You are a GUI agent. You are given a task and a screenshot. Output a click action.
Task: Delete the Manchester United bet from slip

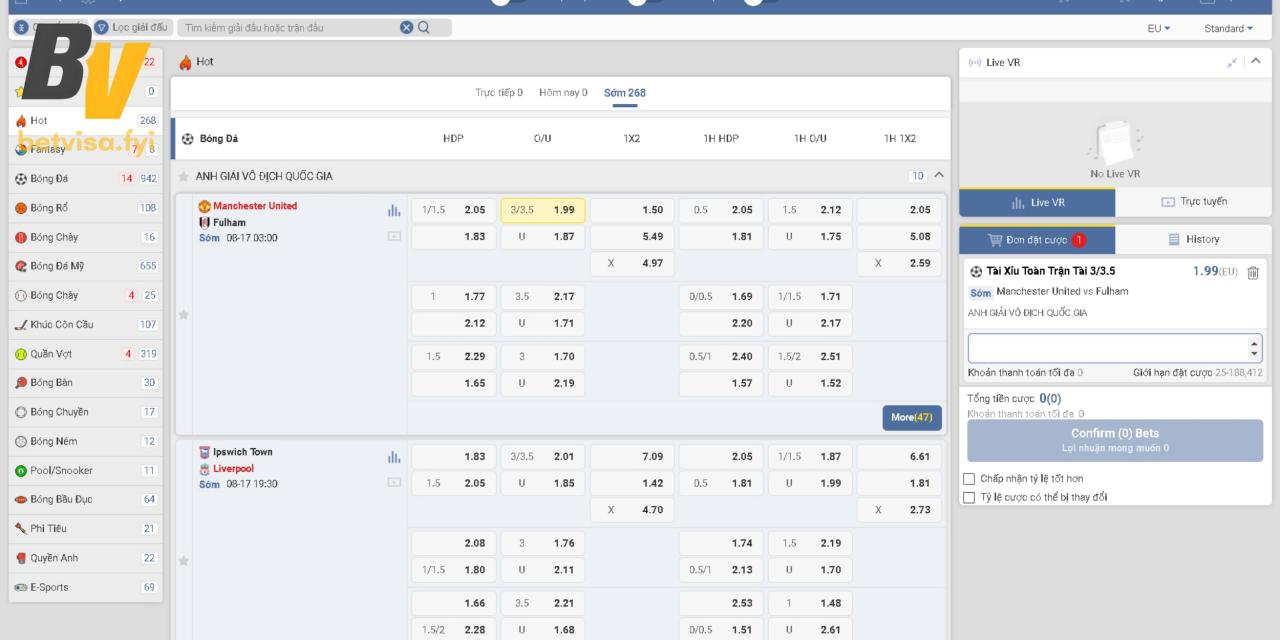pyautogui.click(x=1253, y=272)
